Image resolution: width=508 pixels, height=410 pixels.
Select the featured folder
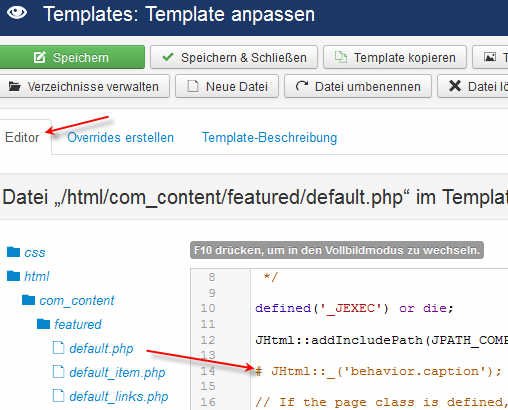click(x=78, y=324)
